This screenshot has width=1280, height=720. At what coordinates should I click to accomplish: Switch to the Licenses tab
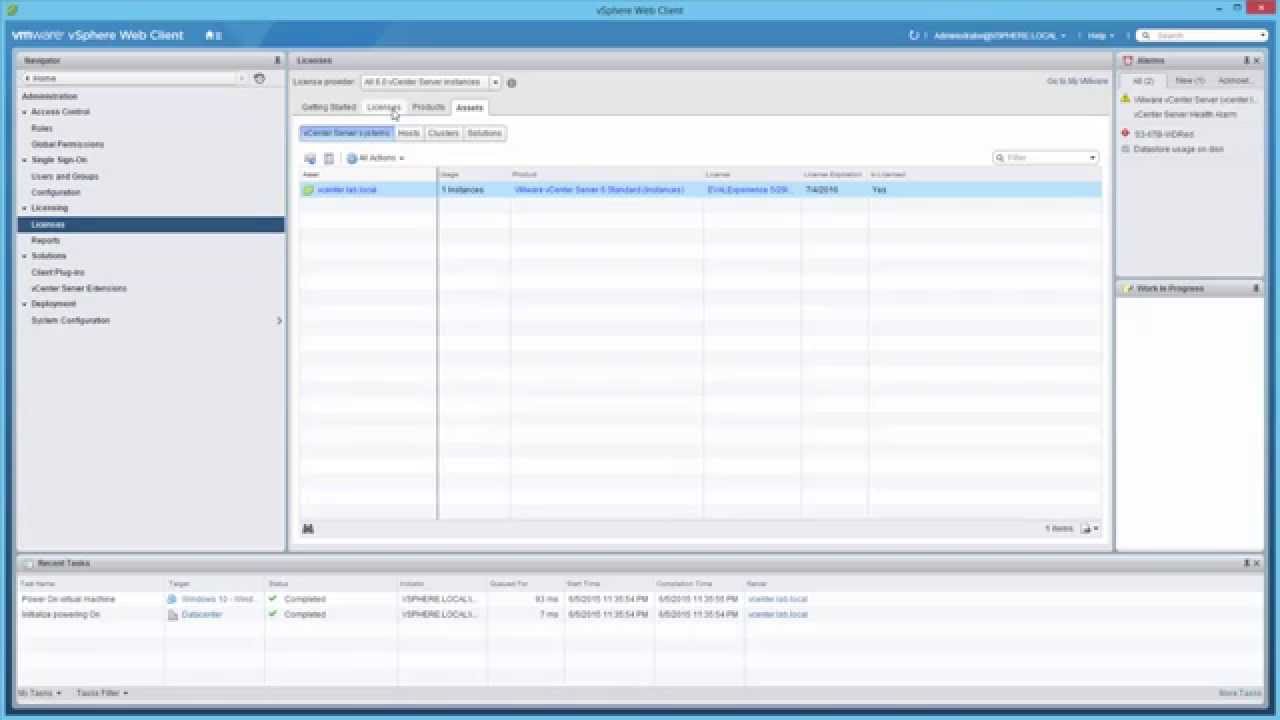pos(383,107)
